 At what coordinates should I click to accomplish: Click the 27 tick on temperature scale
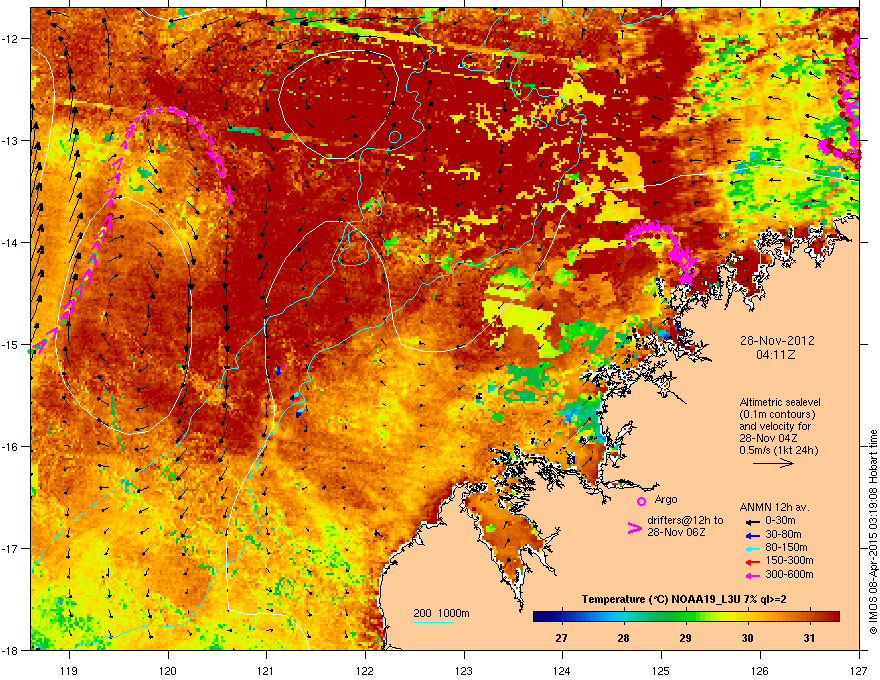pyautogui.click(x=561, y=638)
